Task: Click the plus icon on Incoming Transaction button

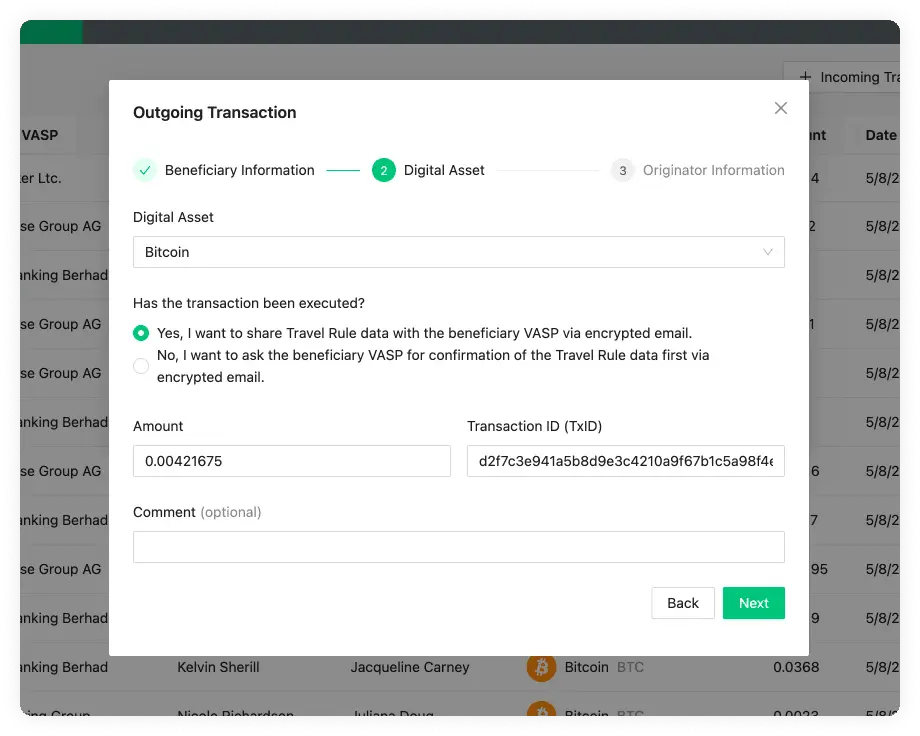Action: coord(804,77)
